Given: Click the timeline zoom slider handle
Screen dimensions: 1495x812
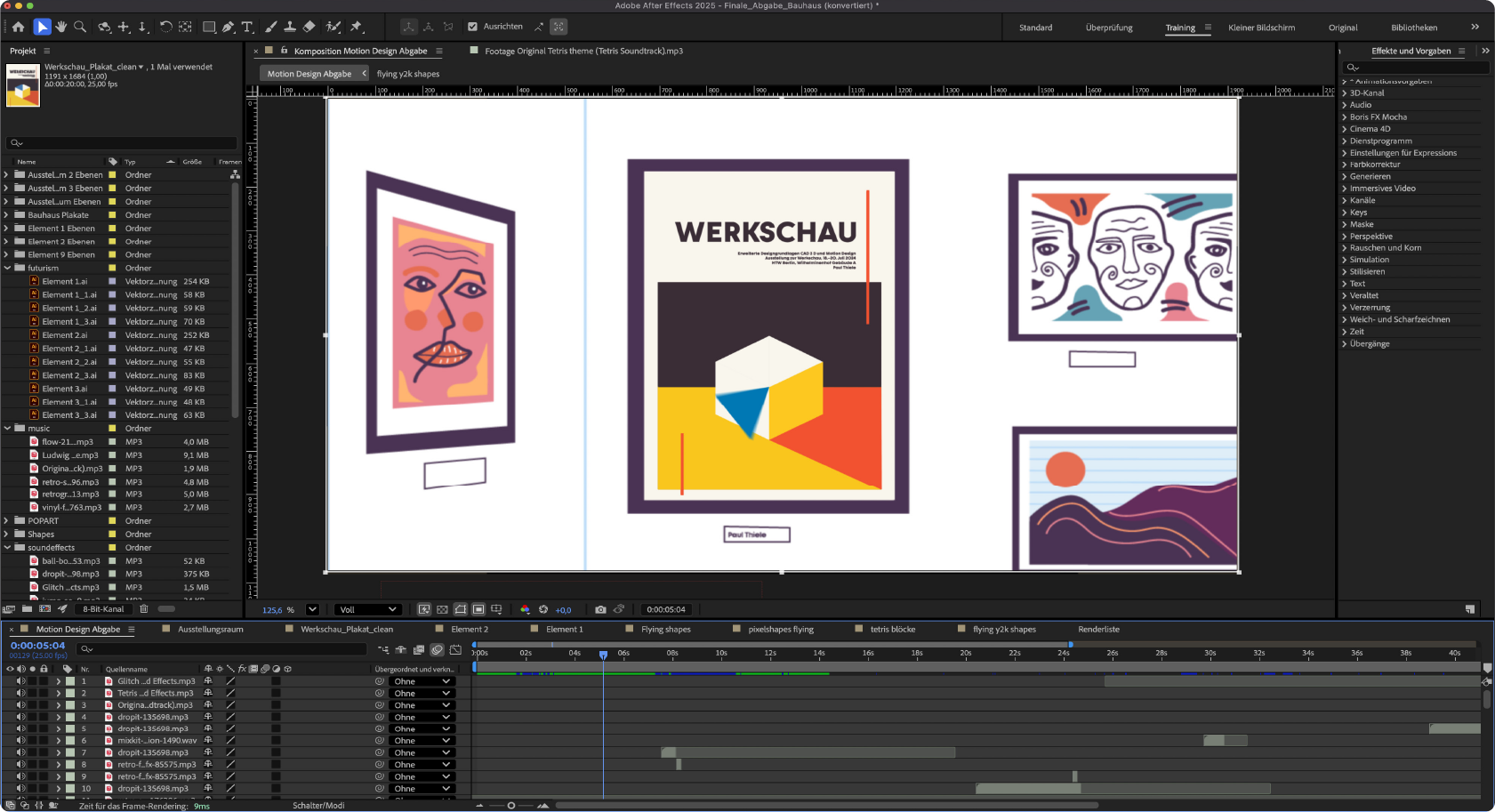Looking at the screenshot, I should (x=511, y=806).
